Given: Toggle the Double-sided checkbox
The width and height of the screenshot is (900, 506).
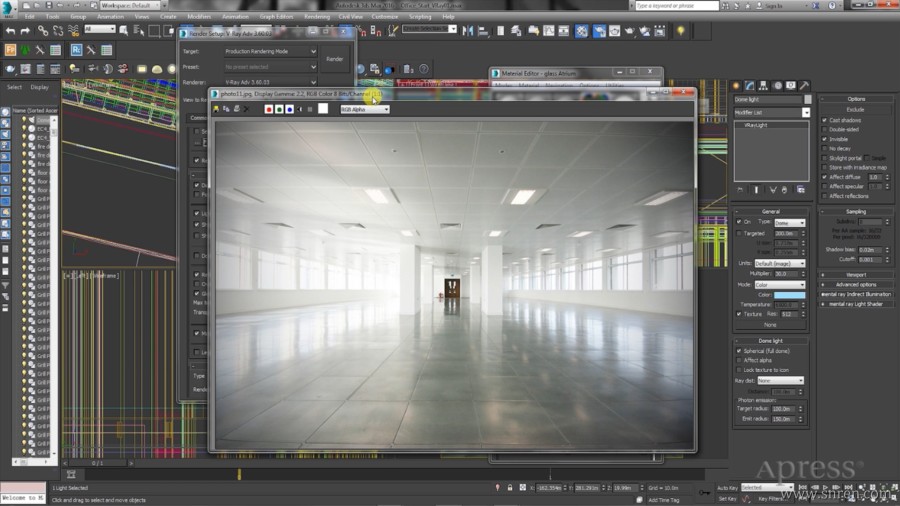Looking at the screenshot, I should (824, 130).
